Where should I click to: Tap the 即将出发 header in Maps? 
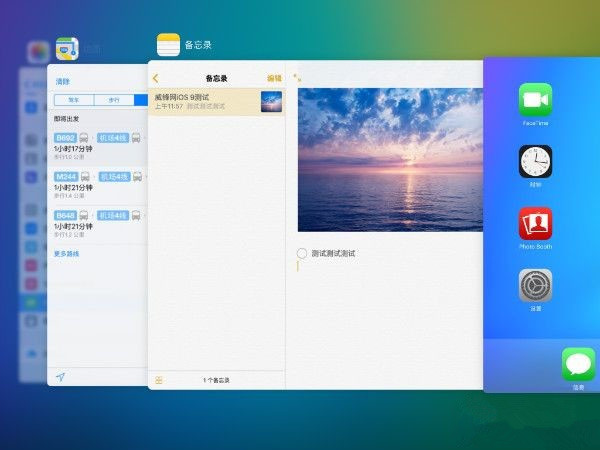pos(66,119)
